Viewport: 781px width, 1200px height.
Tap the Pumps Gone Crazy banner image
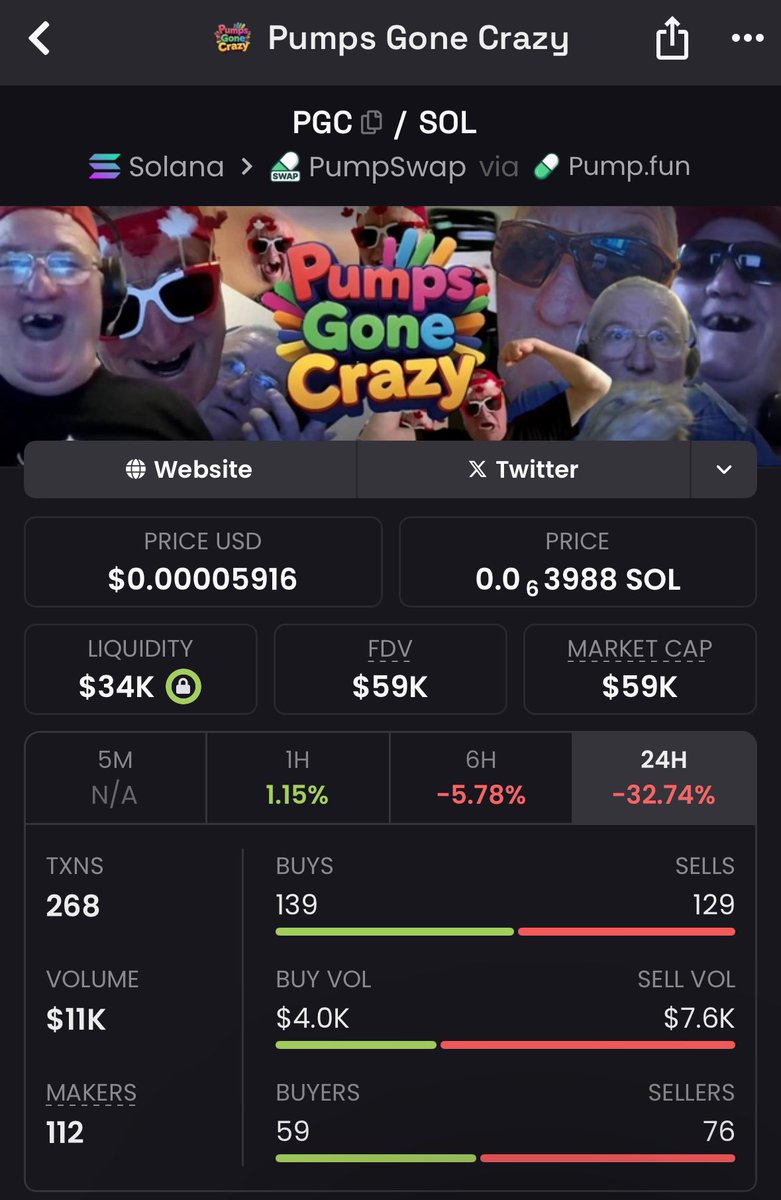click(x=390, y=323)
